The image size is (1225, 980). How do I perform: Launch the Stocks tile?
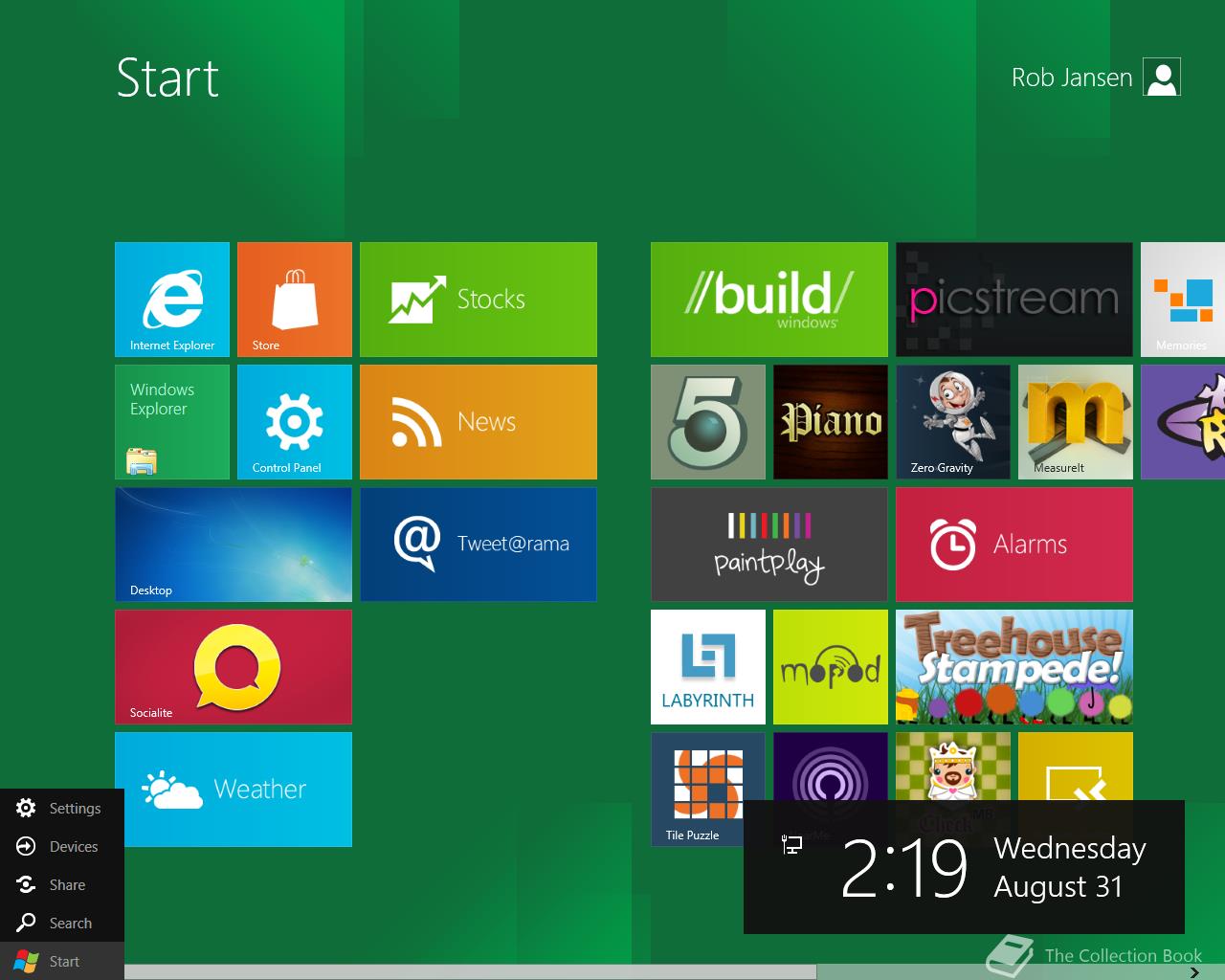click(479, 300)
